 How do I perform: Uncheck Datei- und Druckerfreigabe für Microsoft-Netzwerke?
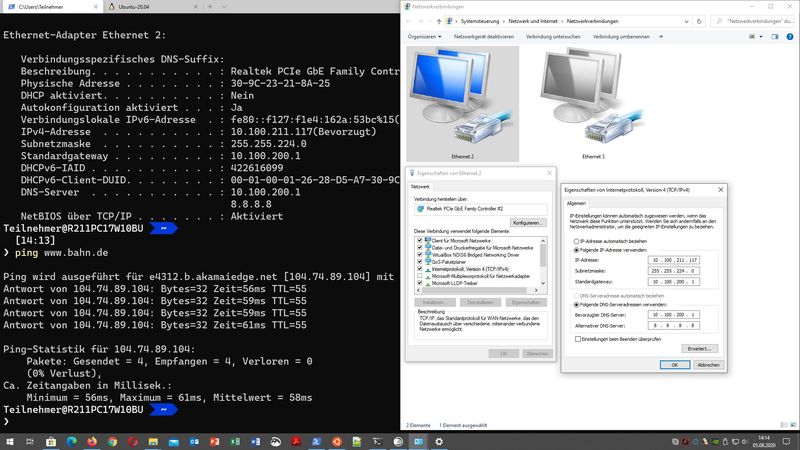pyautogui.click(x=420, y=247)
